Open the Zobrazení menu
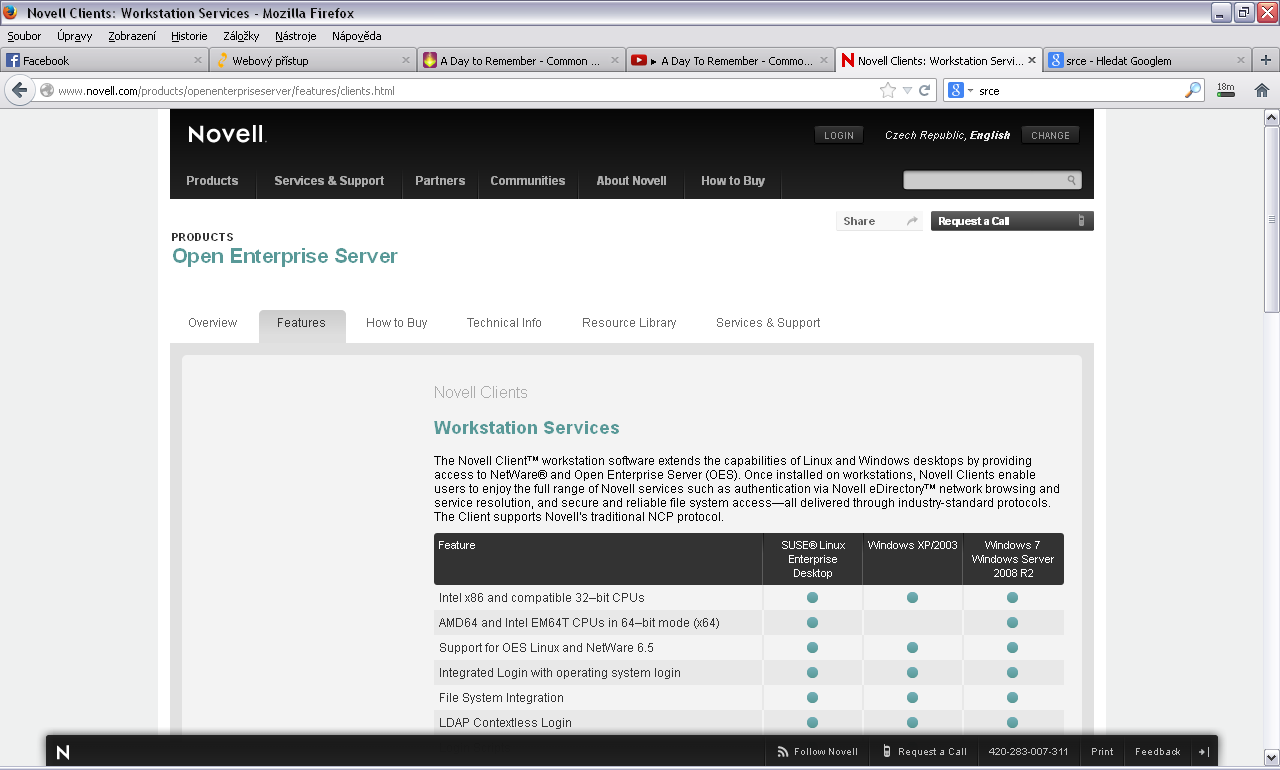Image resolution: width=1280 pixels, height=770 pixels. 132,36
